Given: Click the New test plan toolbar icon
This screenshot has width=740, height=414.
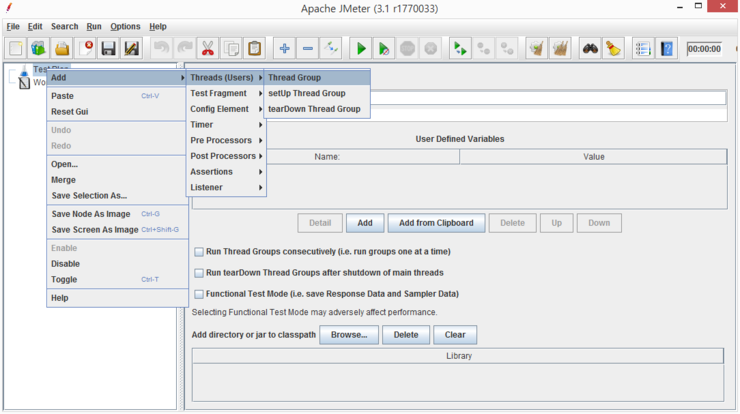Looking at the screenshot, I should pos(16,49).
